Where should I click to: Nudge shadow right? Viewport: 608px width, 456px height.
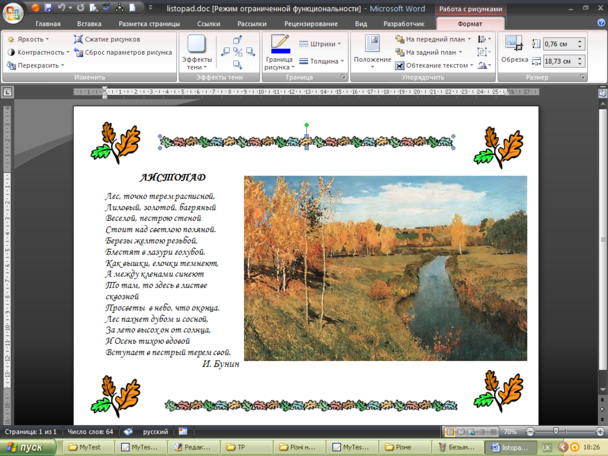(250, 52)
